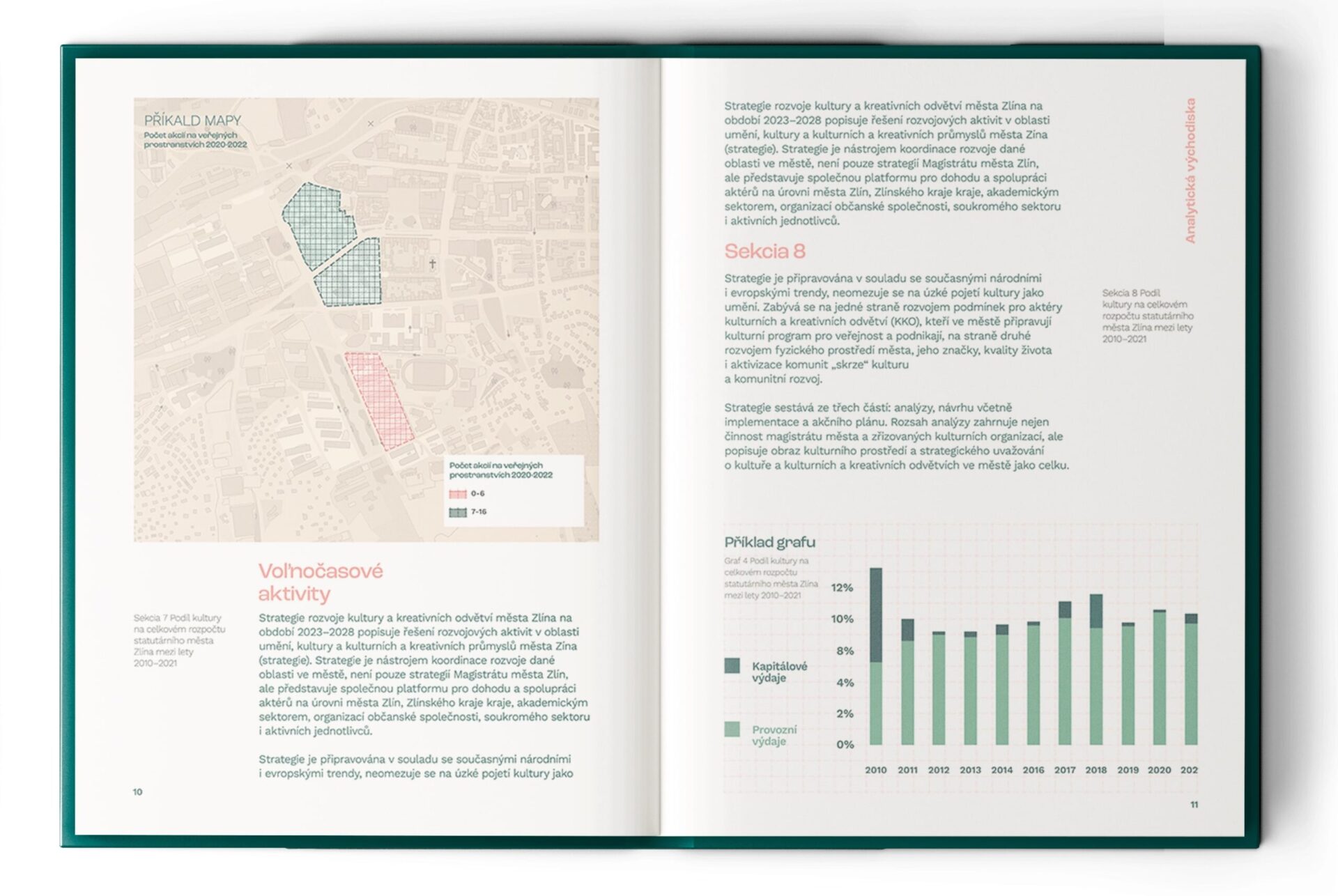Click the "2010" x-axis year label
Viewport: 1338px width, 896px height.
[876, 770]
